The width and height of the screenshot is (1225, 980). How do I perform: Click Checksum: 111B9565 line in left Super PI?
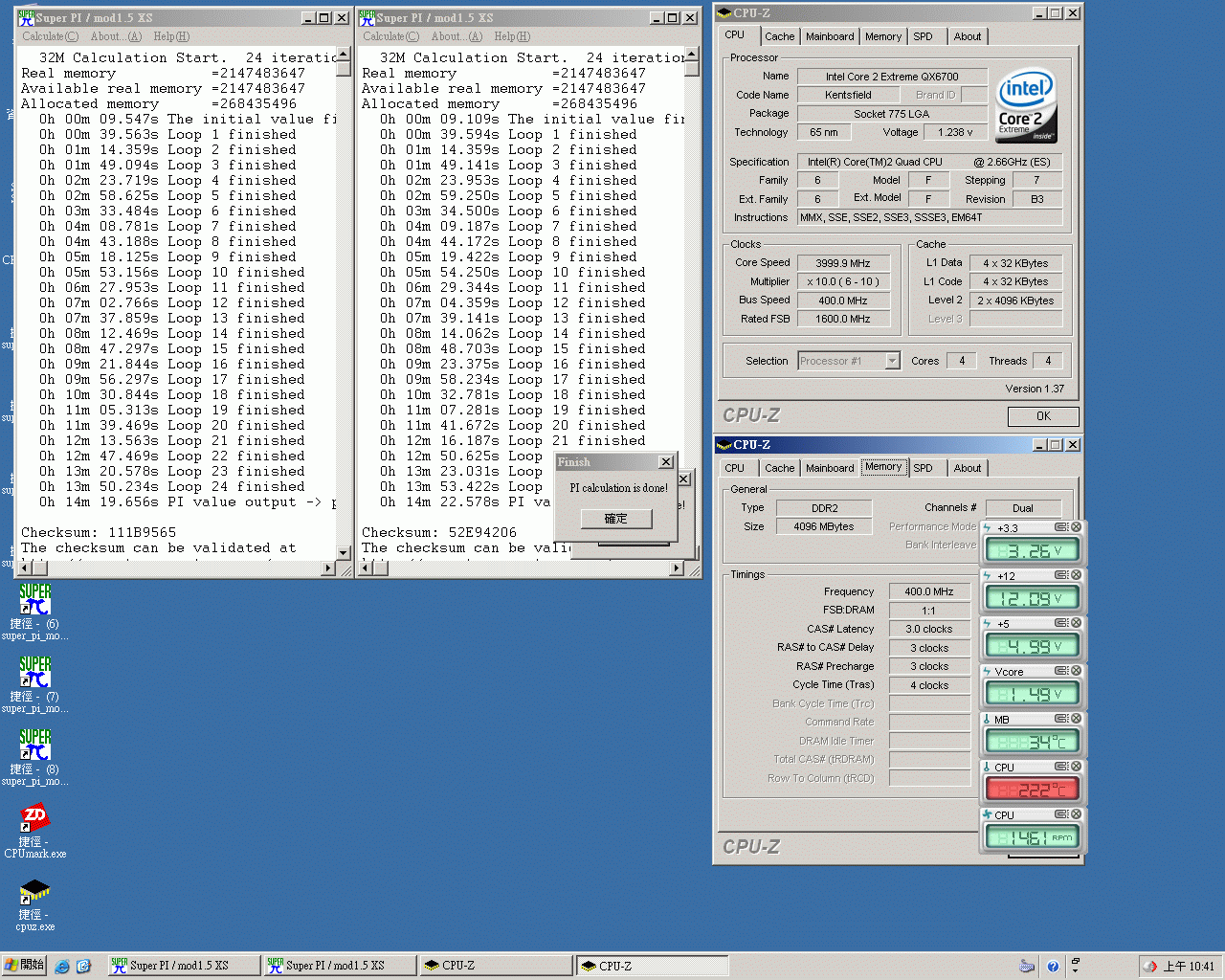pyautogui.click(x=99, y=532)
